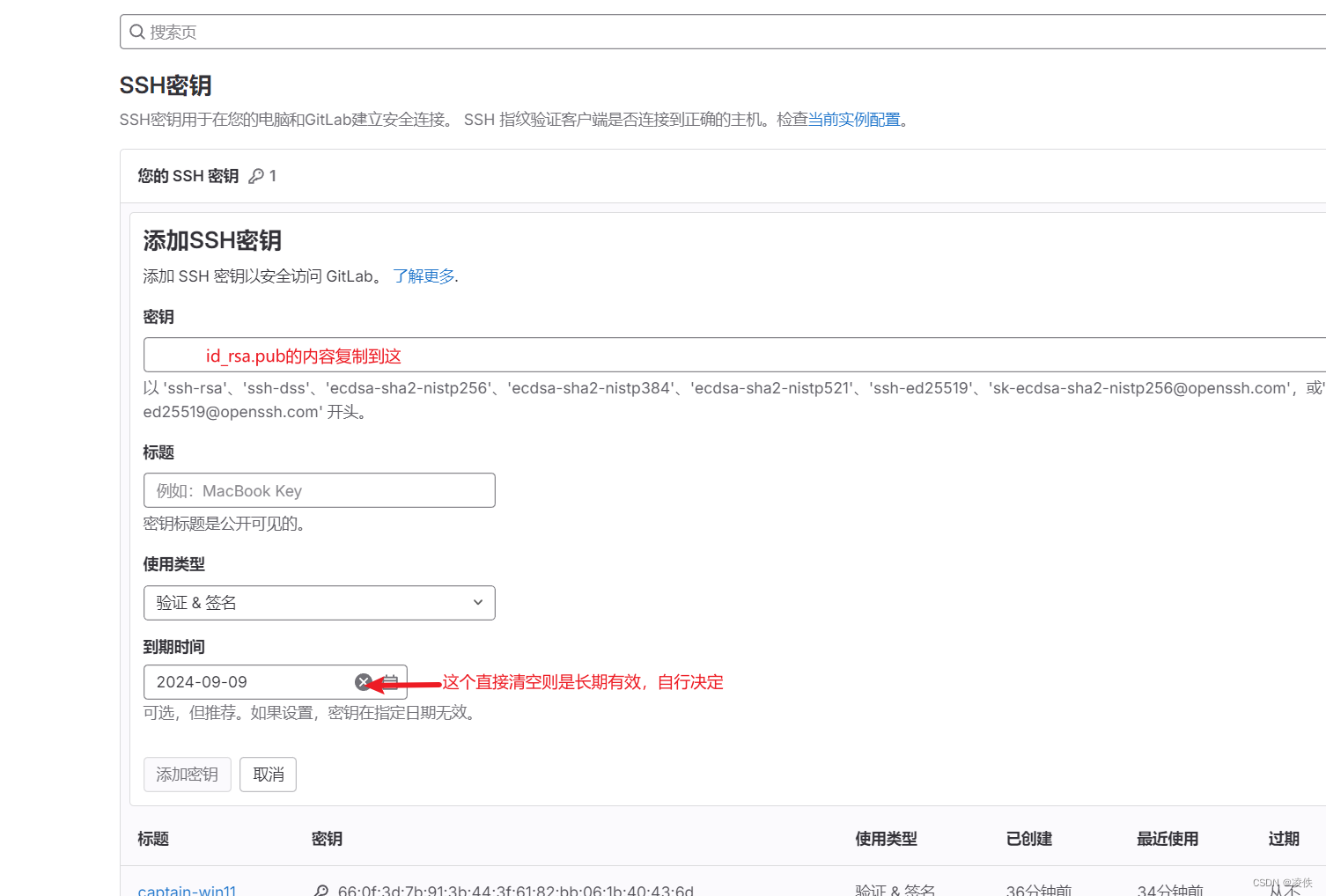Click the key icon beside the fingerprint
Screen dimensions: 1326x896
coord(321,891)
